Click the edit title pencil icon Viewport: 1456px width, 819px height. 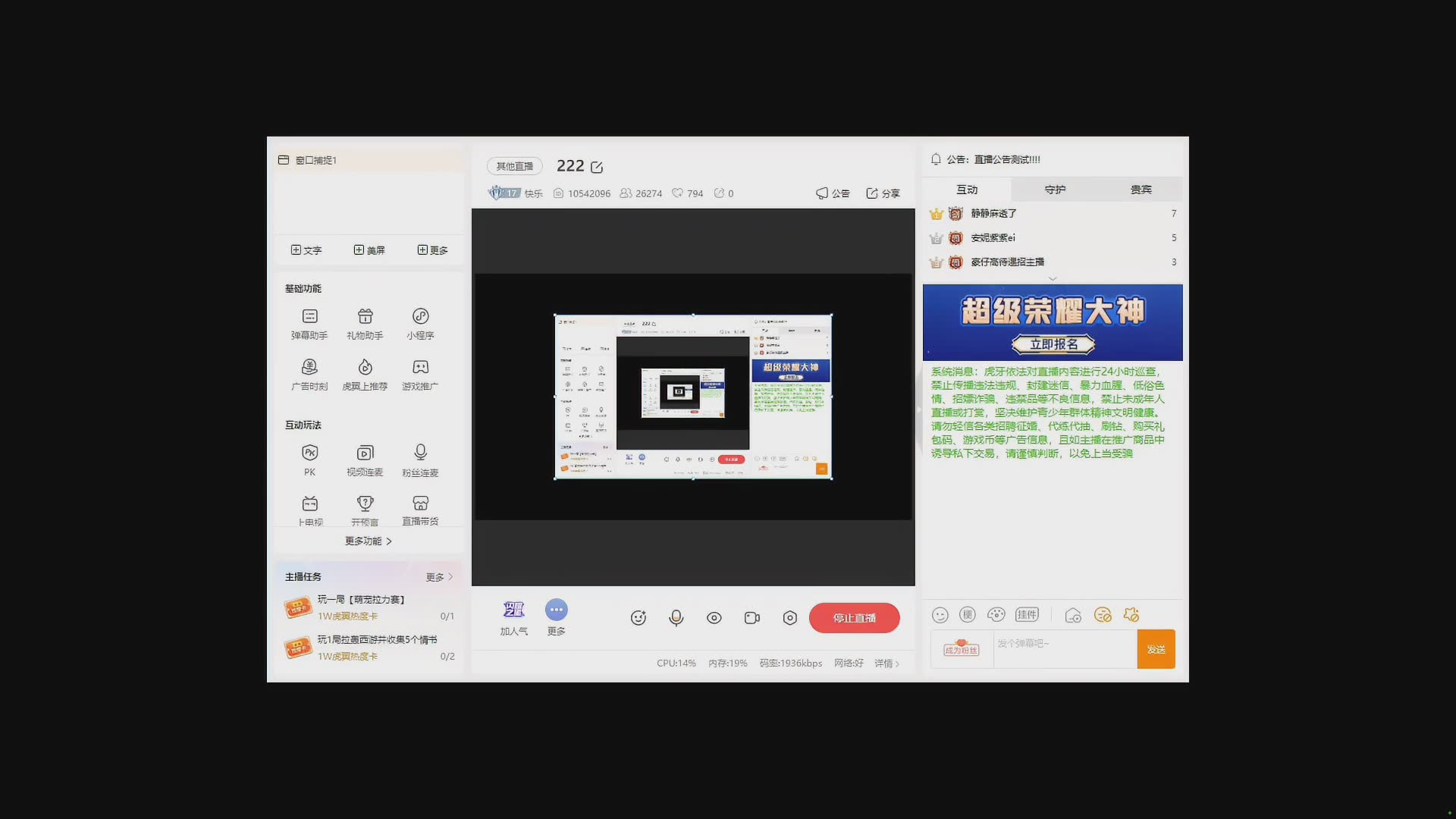[x=597, y=167]
